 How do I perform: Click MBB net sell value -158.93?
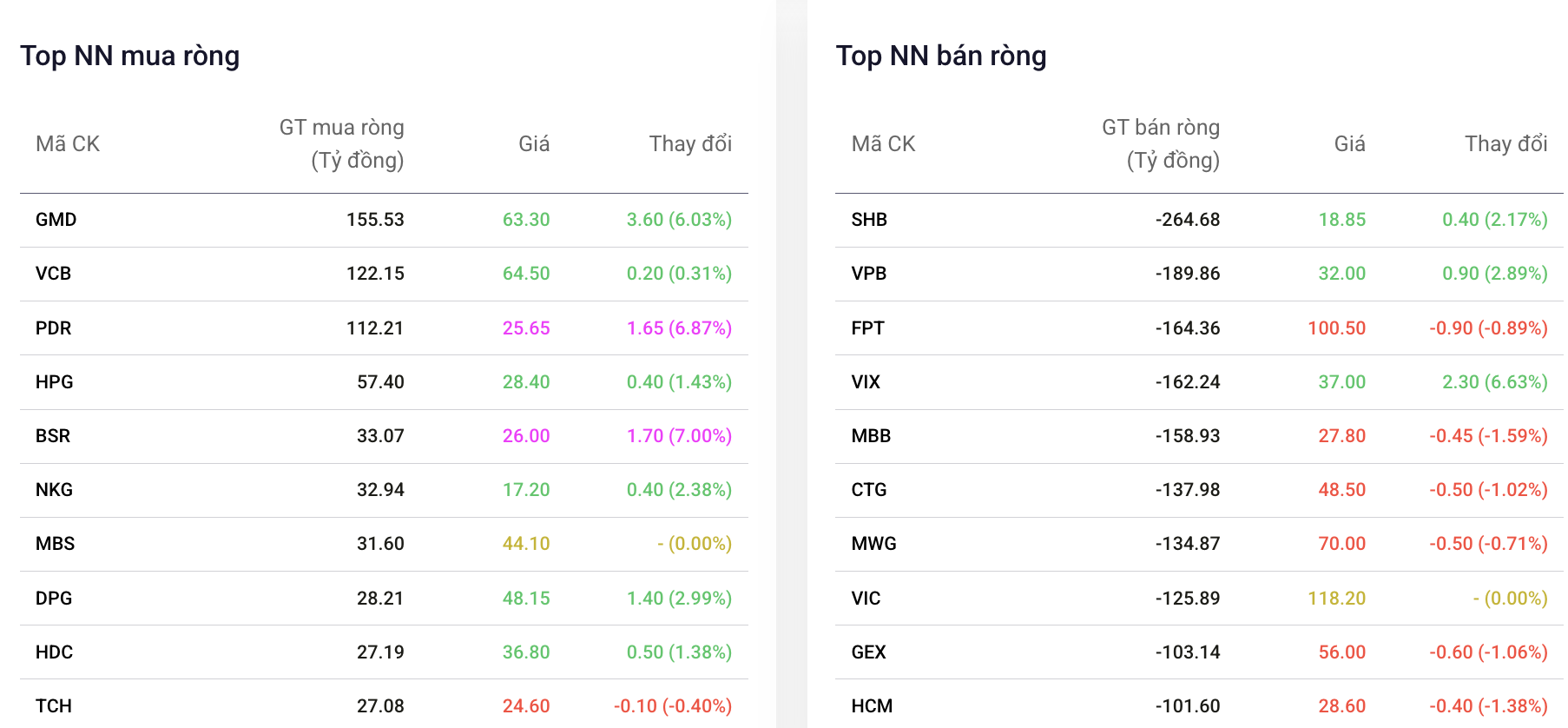pos(1188,436)
